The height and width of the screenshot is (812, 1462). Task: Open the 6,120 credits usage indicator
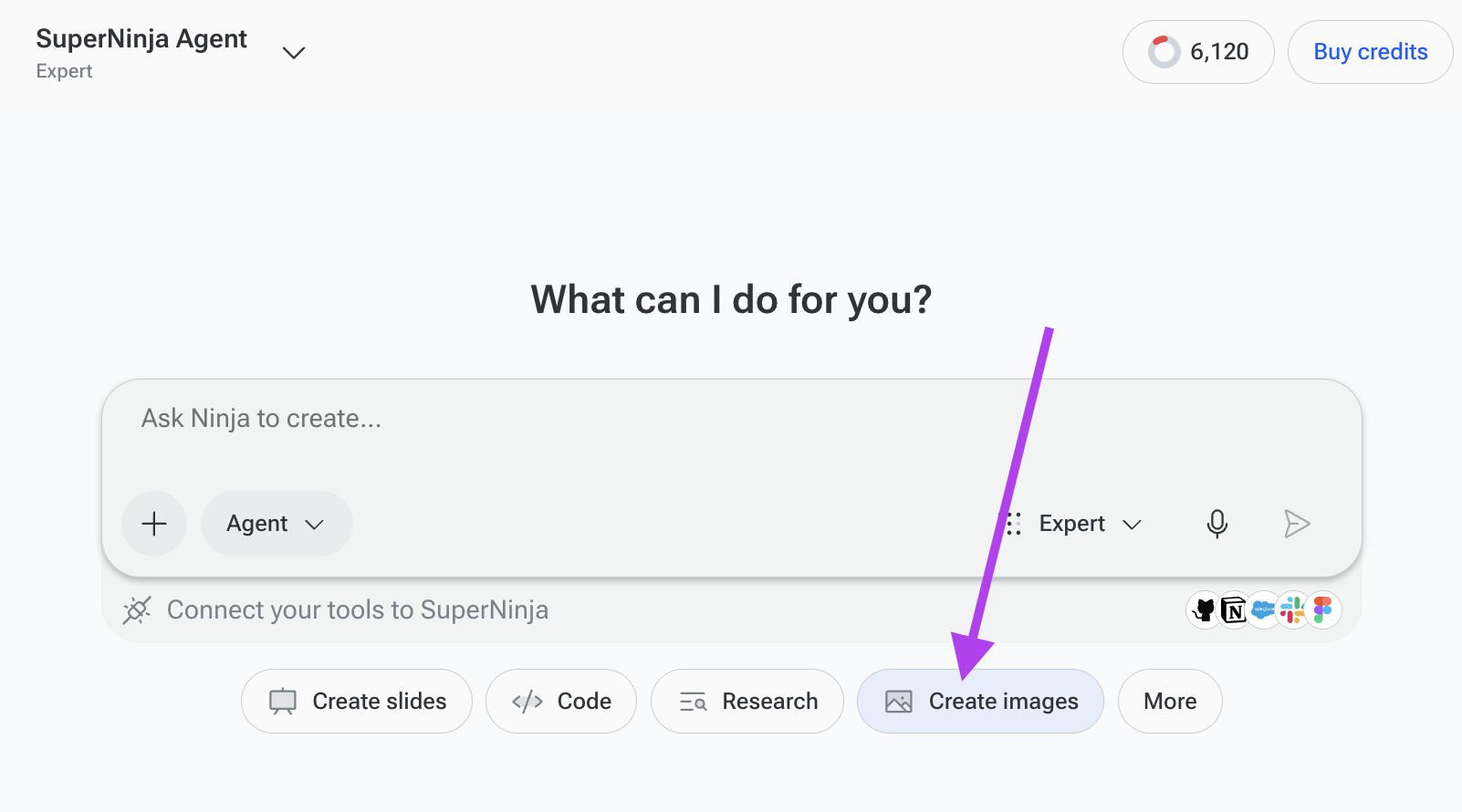pyautogui.click(x=1198, y=52)
